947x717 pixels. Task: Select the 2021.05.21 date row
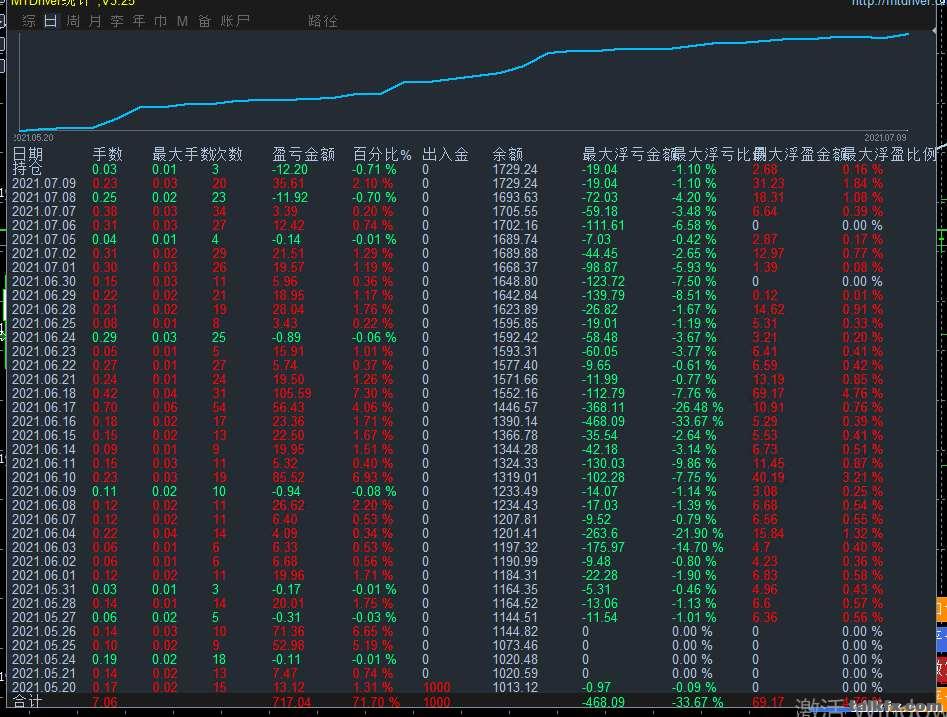44,673
